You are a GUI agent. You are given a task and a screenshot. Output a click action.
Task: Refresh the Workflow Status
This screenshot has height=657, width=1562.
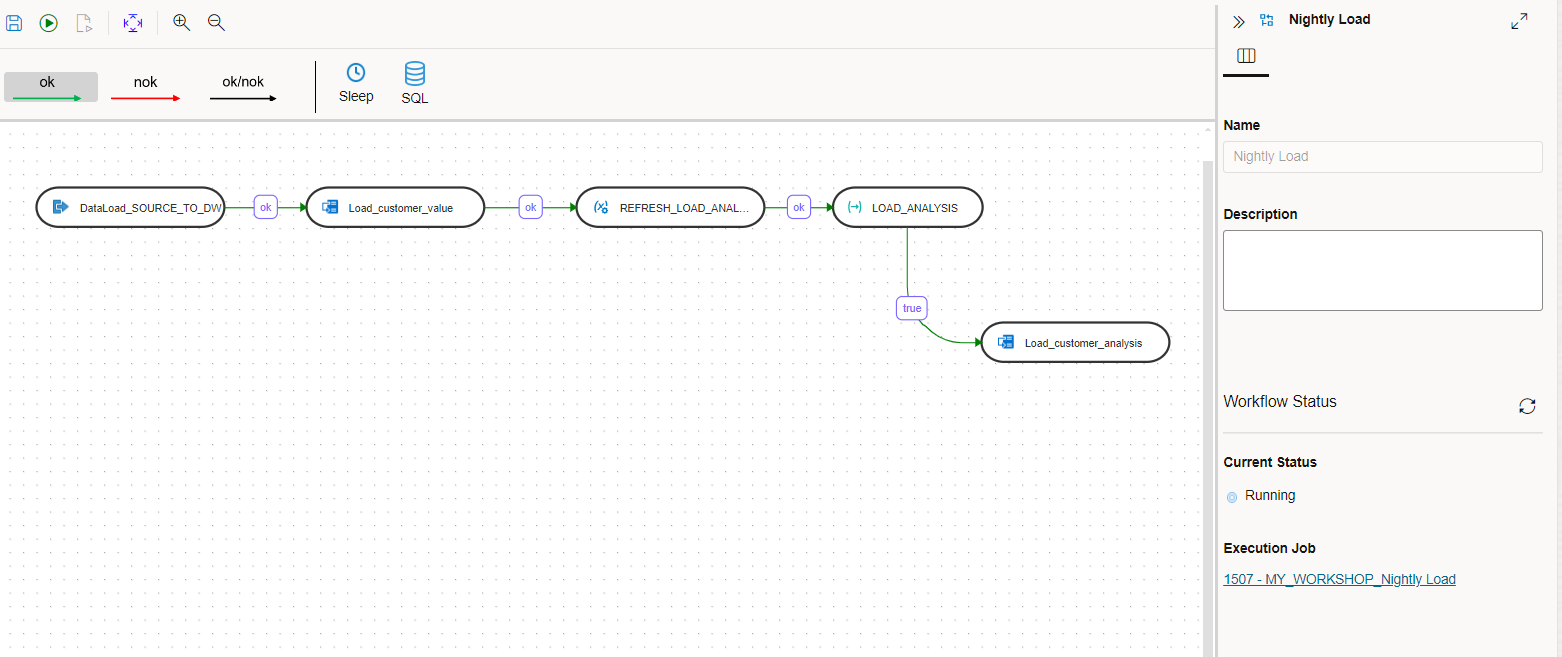1527,405
